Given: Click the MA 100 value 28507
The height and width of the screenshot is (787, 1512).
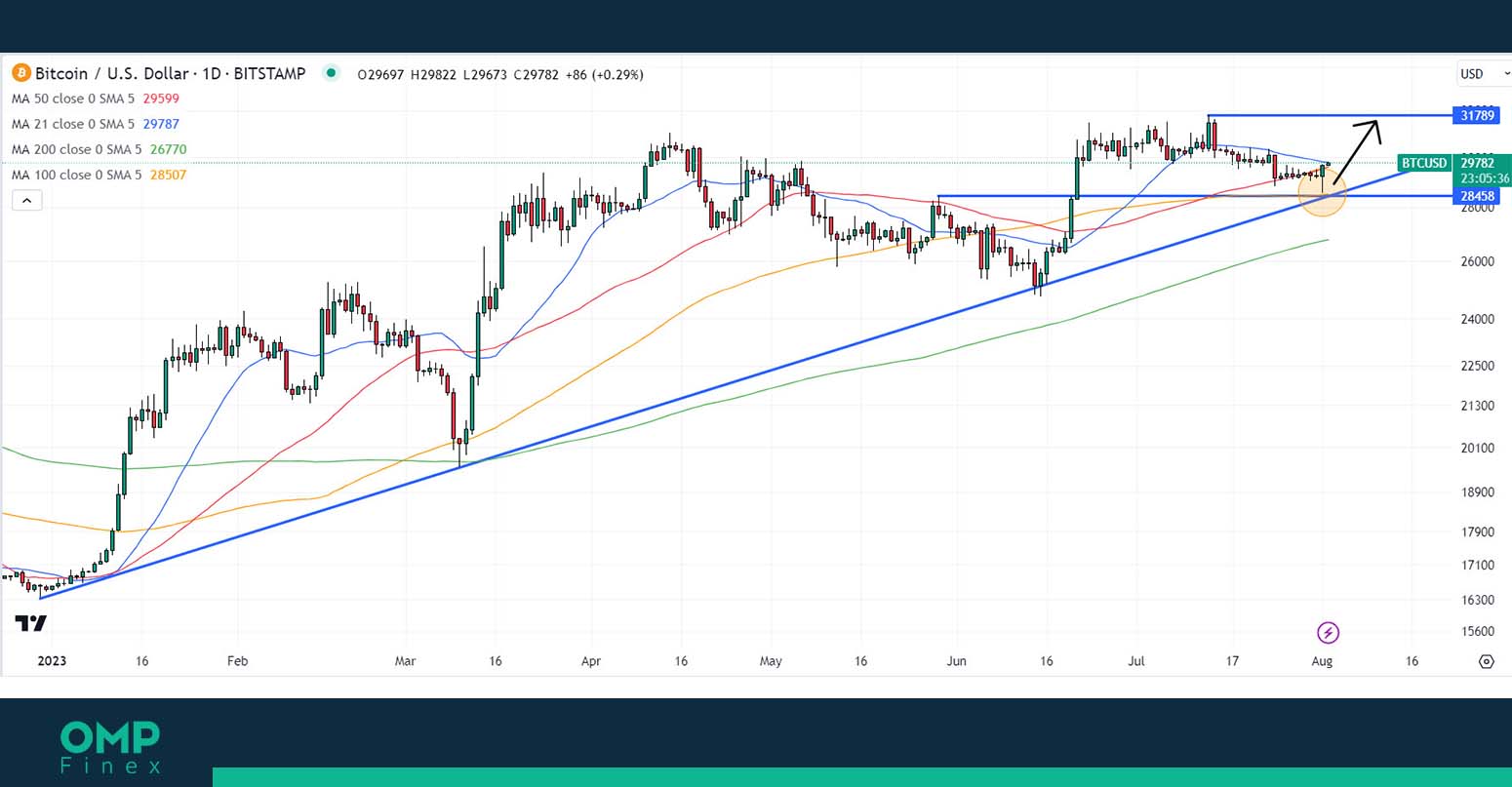Looking at the screenshot, I should click(169, 175).
